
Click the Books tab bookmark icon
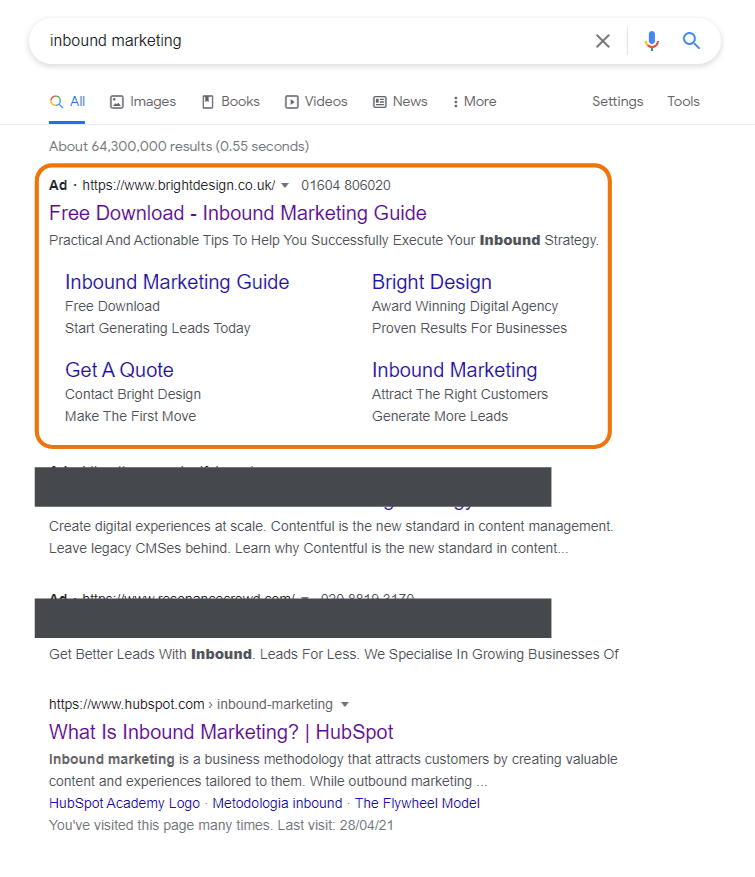tap(207, 102)
